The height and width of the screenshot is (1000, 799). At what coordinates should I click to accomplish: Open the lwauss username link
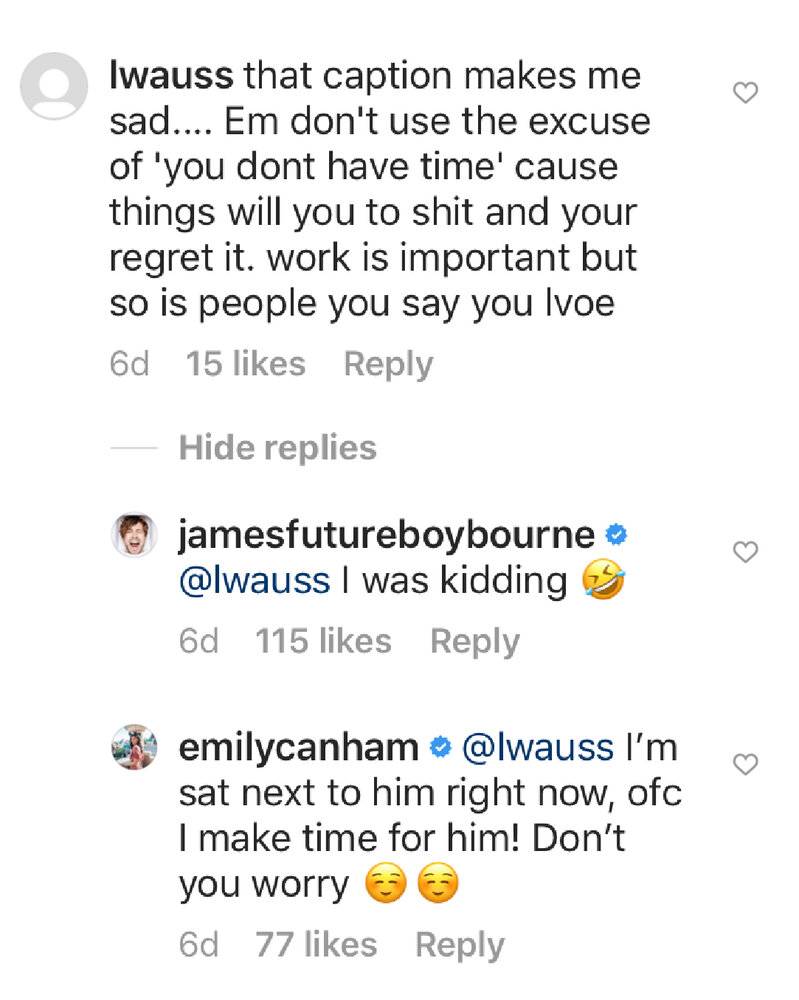(x=171, y=75)
